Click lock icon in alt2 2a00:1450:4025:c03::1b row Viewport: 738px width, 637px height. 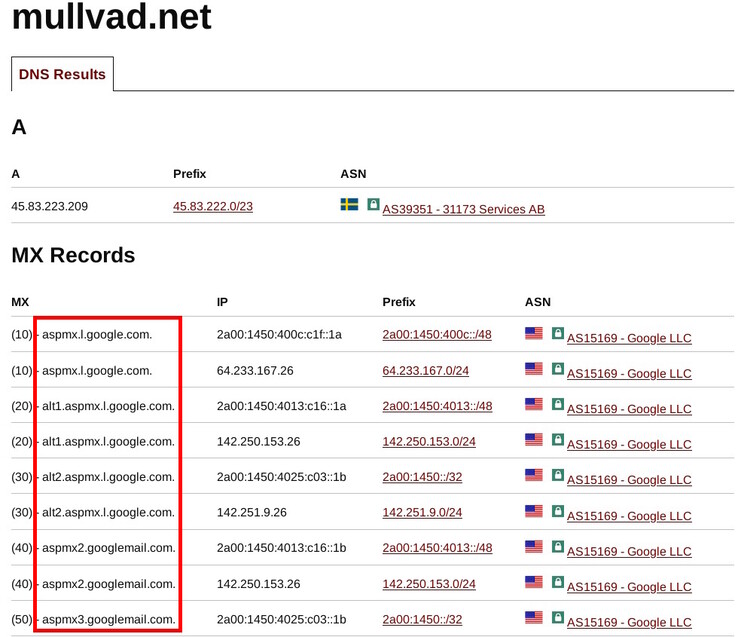pos(558,475)
